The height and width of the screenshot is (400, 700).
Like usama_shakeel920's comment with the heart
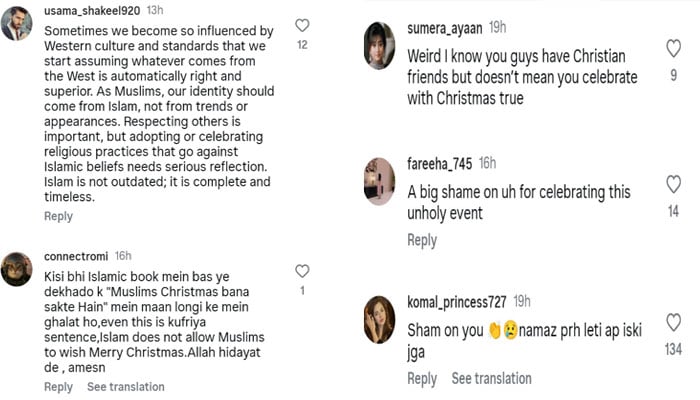click(x=302, y=25)
